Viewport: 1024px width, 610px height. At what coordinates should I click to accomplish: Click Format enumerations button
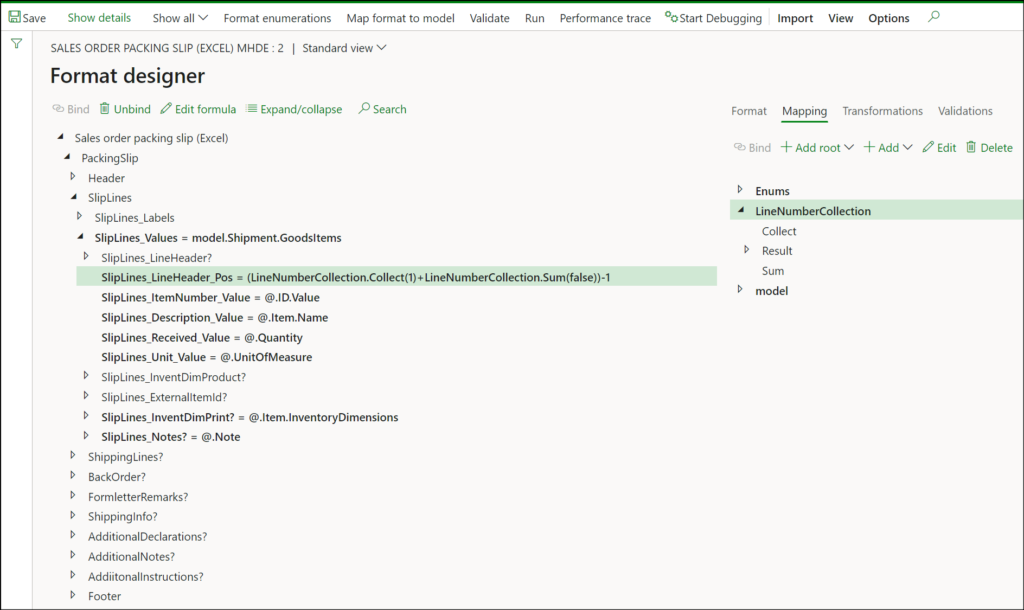(x=277, y=18)
